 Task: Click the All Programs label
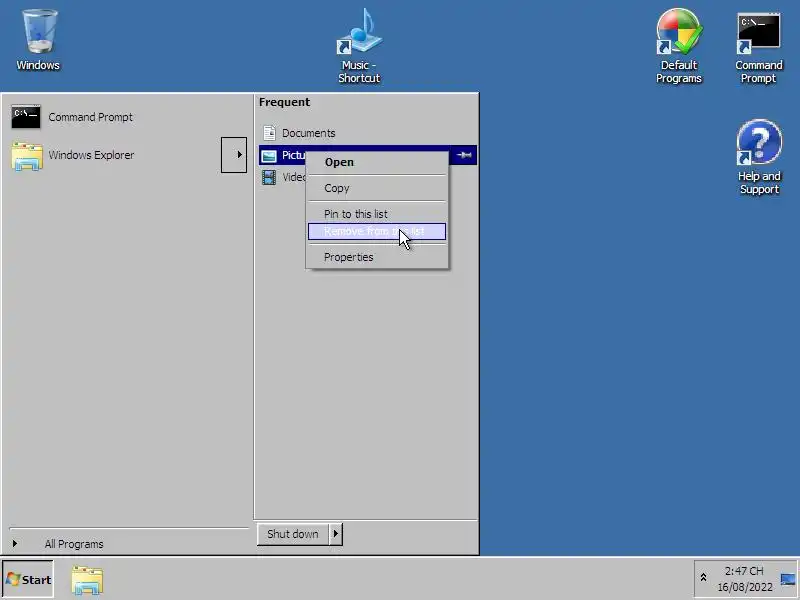click(74, 544)
